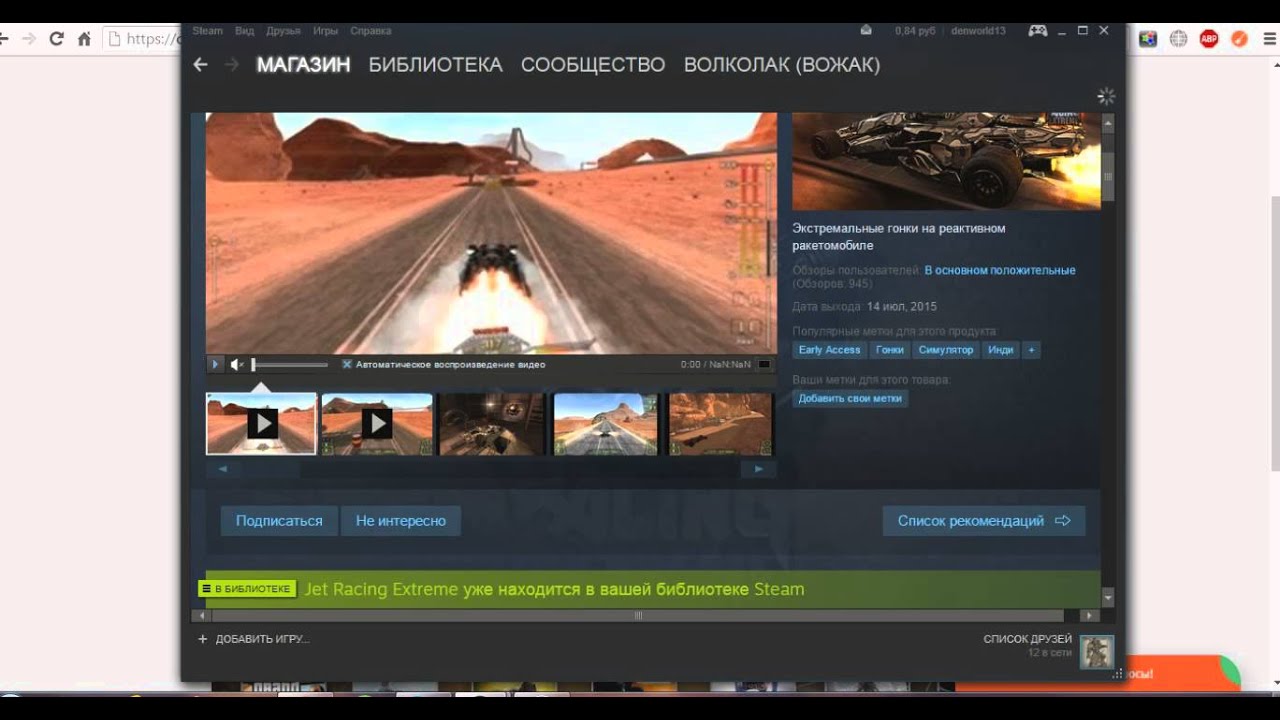
Task: Click the Не интересно button
Action: click(x=401, y=521)
